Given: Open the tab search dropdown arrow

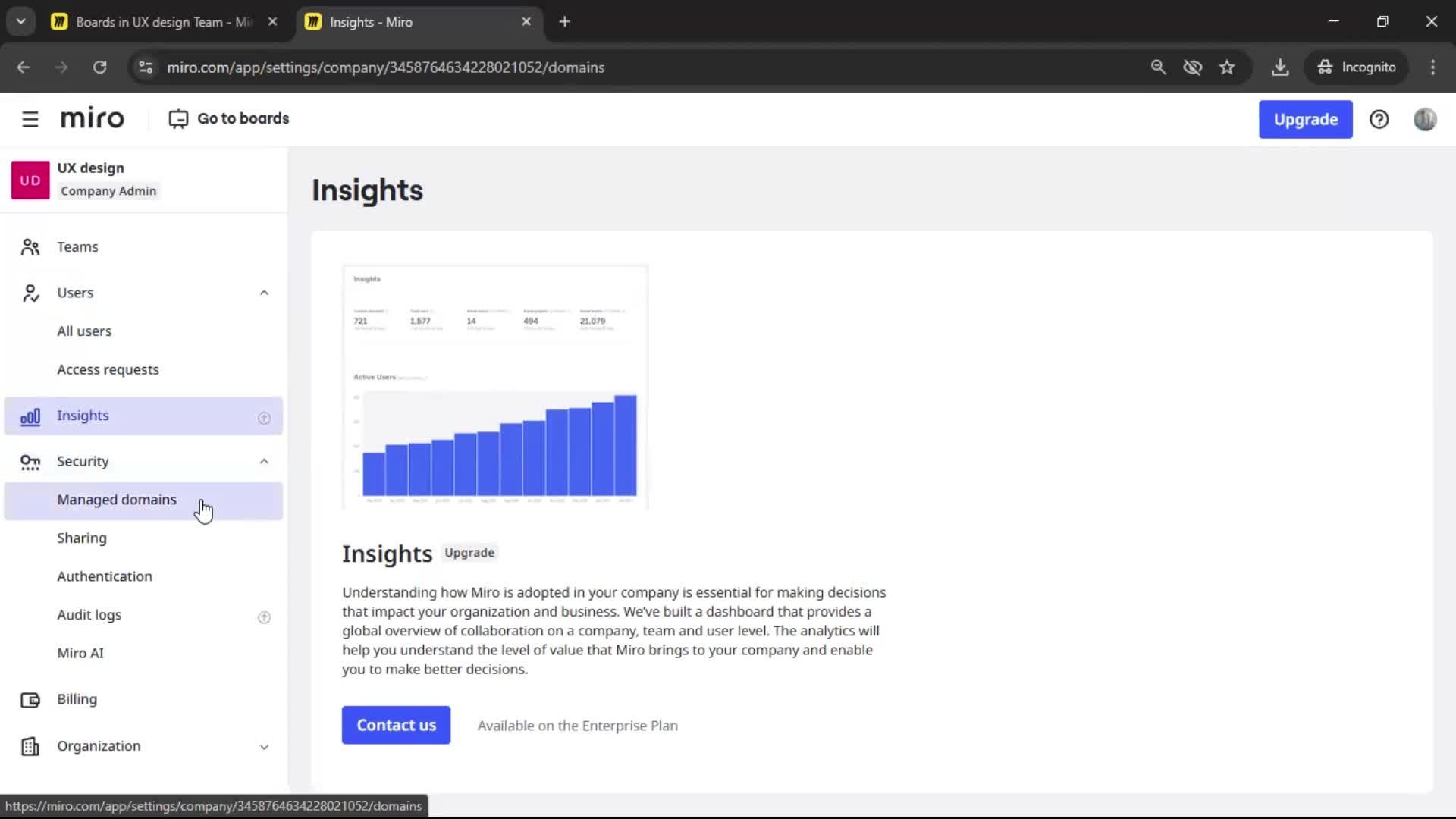Looking at the screenshot, I should point(21,22).
